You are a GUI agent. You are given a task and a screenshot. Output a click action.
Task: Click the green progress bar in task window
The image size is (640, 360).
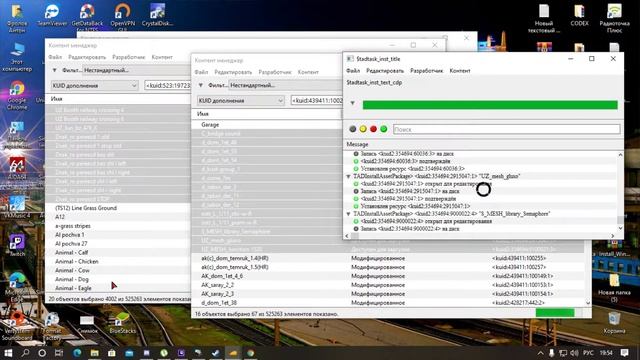pos(490,105)
